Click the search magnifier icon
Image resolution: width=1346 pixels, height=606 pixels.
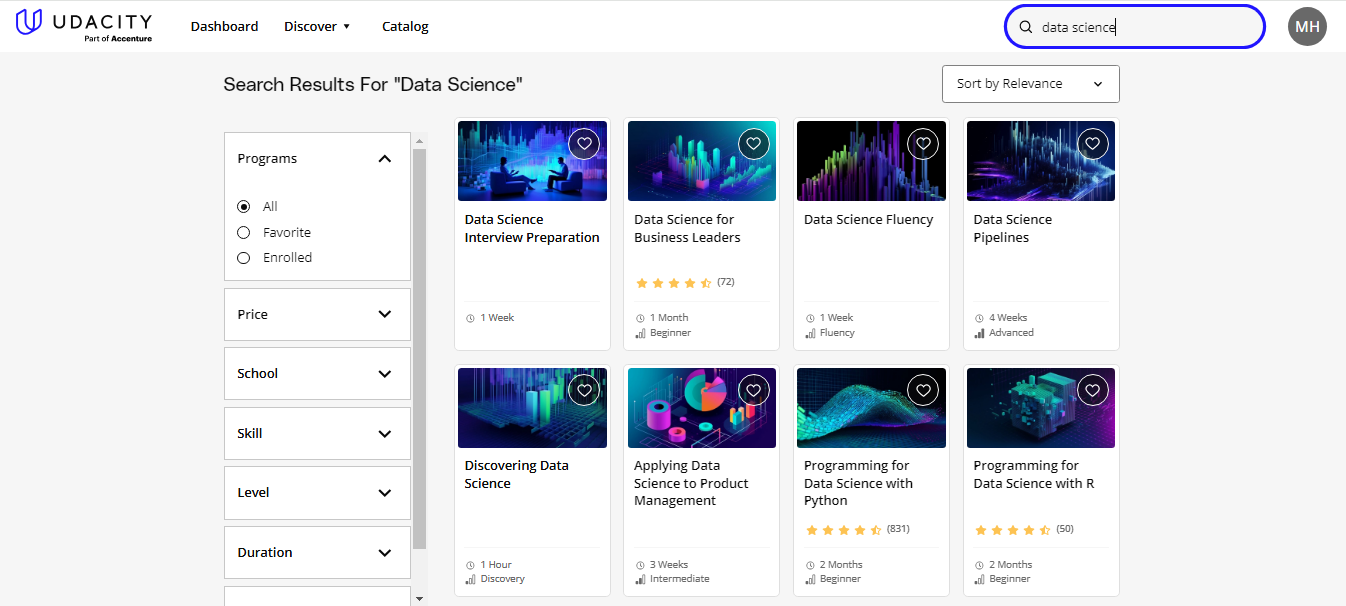[x=1026, y=27]
